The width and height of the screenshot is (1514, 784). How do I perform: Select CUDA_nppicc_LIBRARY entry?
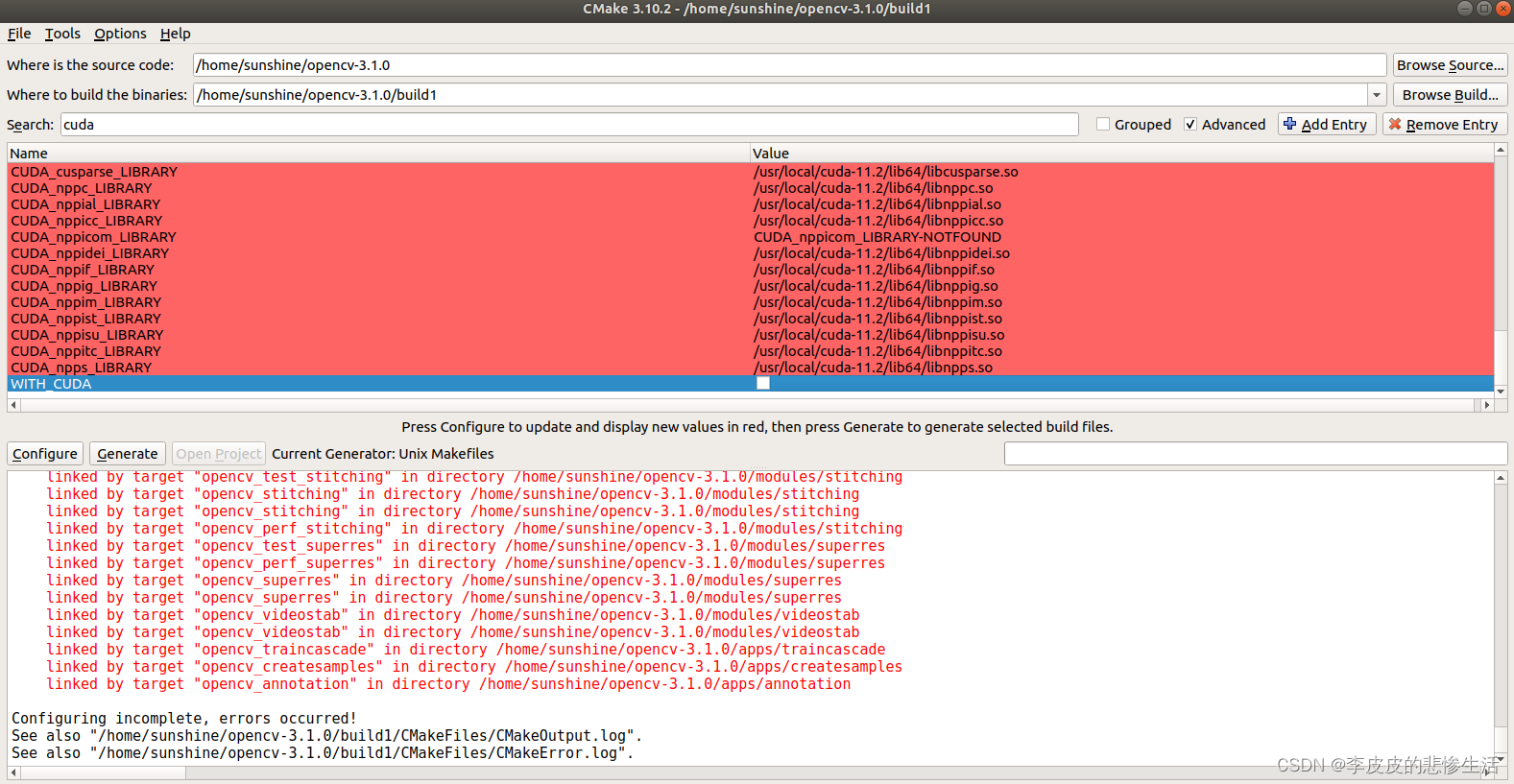(86, 221)
